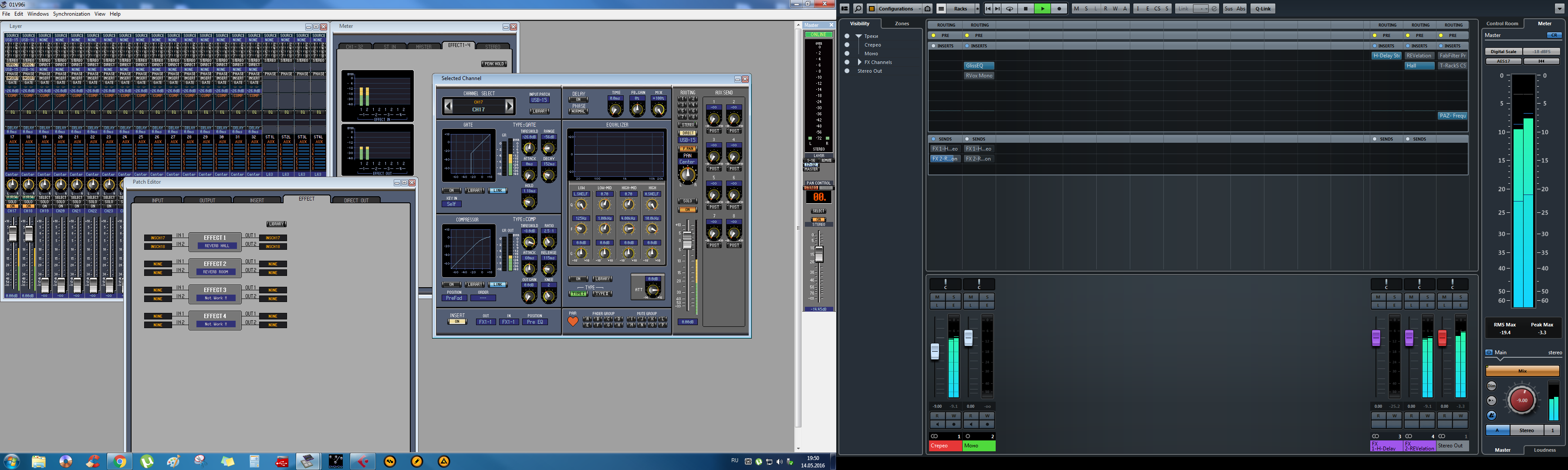Click record enable dot on Моно channel

click(x=987, y=424)
